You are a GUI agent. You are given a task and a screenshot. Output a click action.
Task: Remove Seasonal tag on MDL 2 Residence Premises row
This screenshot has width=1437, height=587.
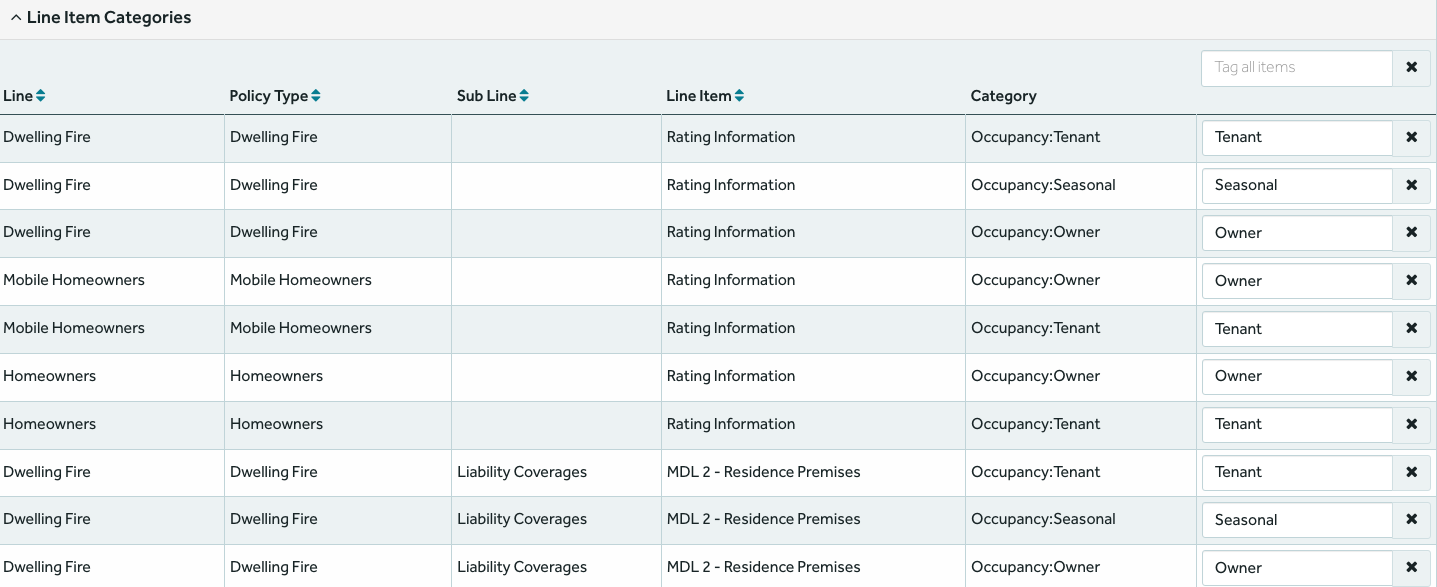[1411, 520]
